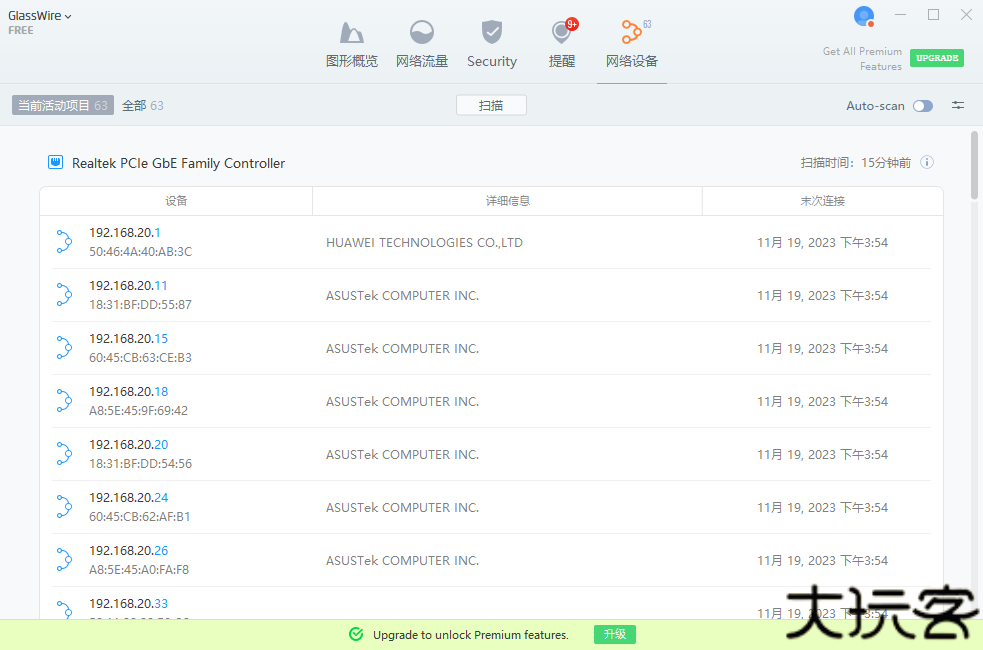The width and height of the screenshot is (983, 650).
Task: Click device icon for 192.168.20.11
Action: tap(64, 295)
